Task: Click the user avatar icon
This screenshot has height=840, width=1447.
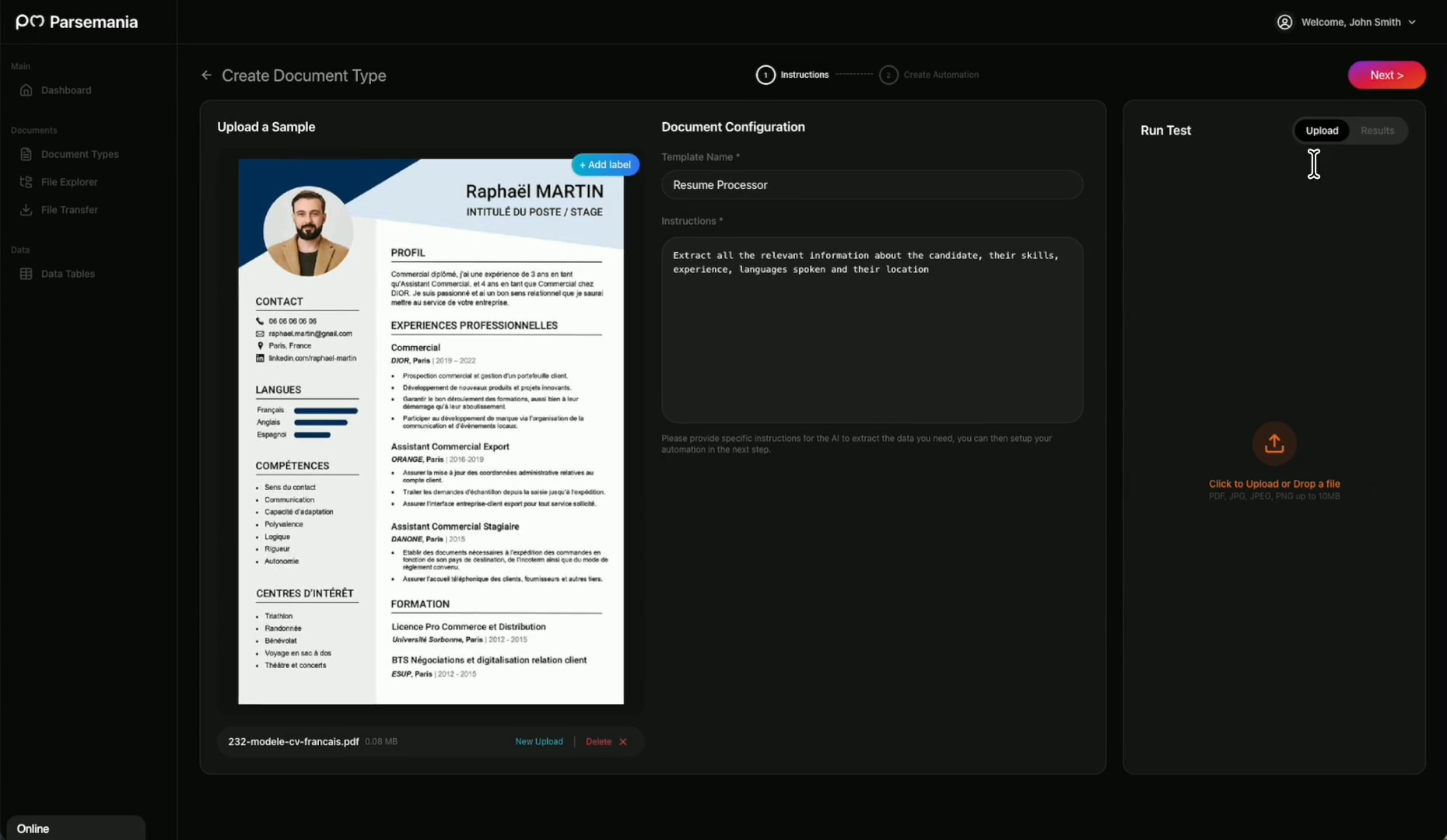Action: coord(1284,22)
